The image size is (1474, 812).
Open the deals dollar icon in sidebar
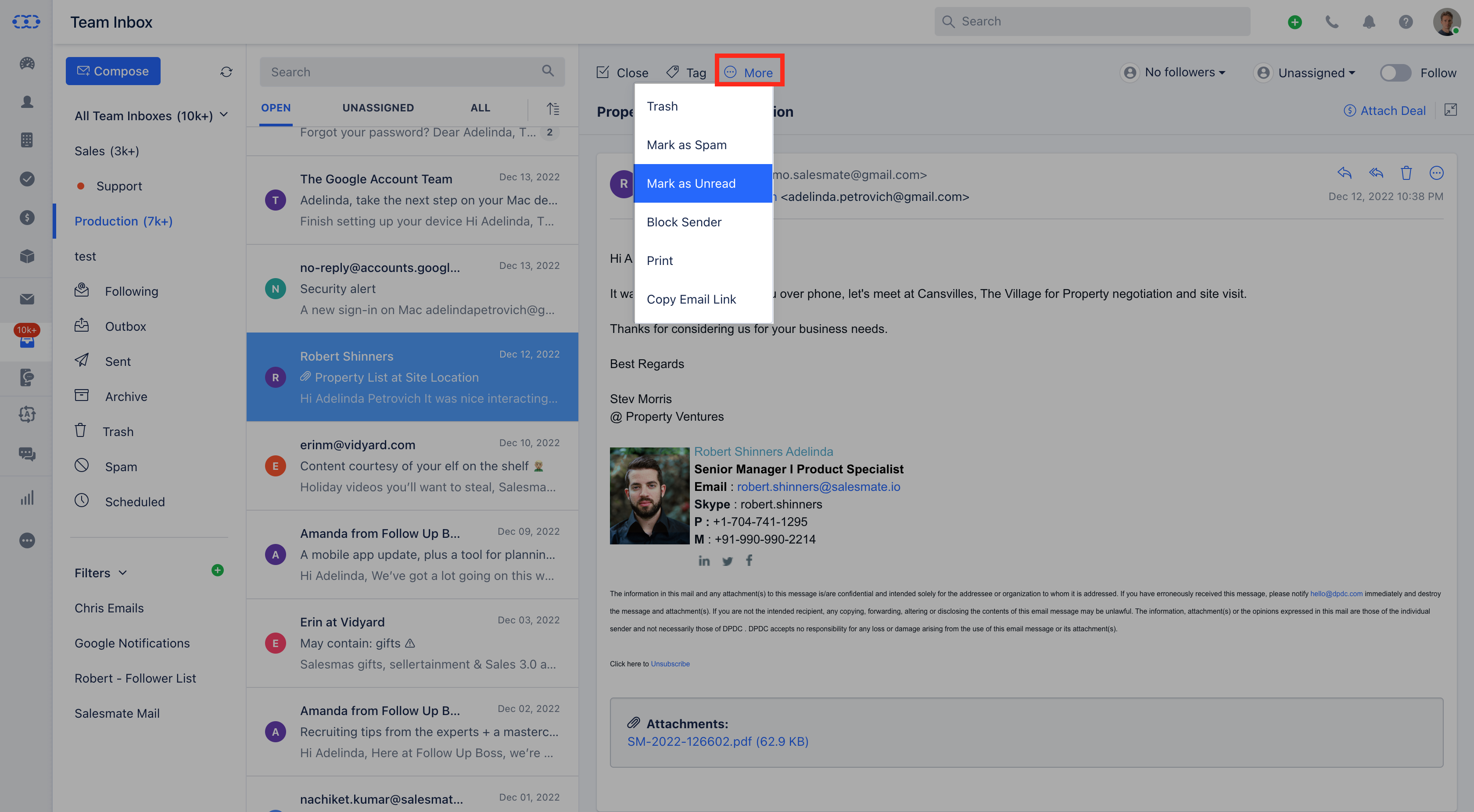[x=27, y=217]
